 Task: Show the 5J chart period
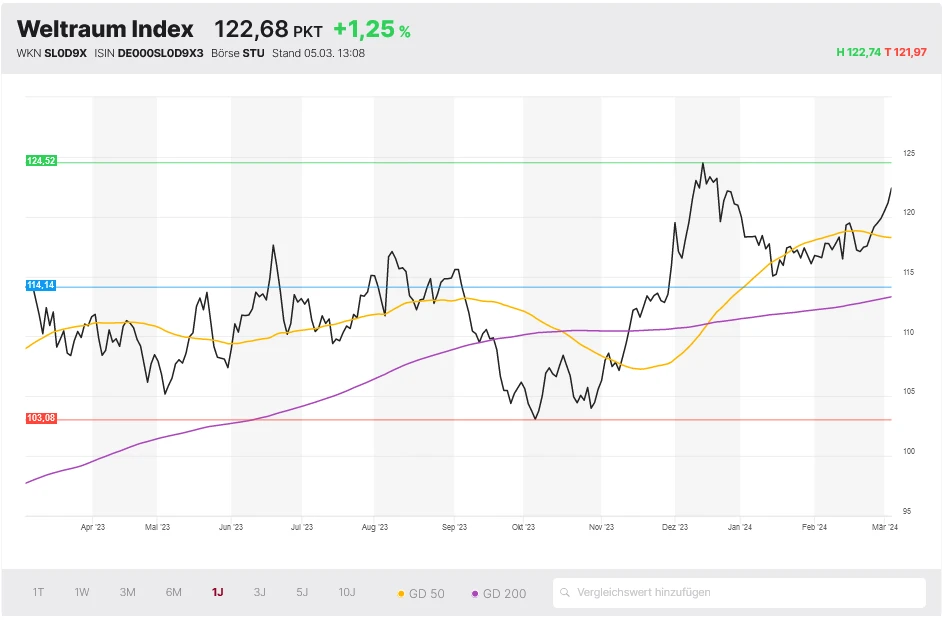click(x=302, y=593)
